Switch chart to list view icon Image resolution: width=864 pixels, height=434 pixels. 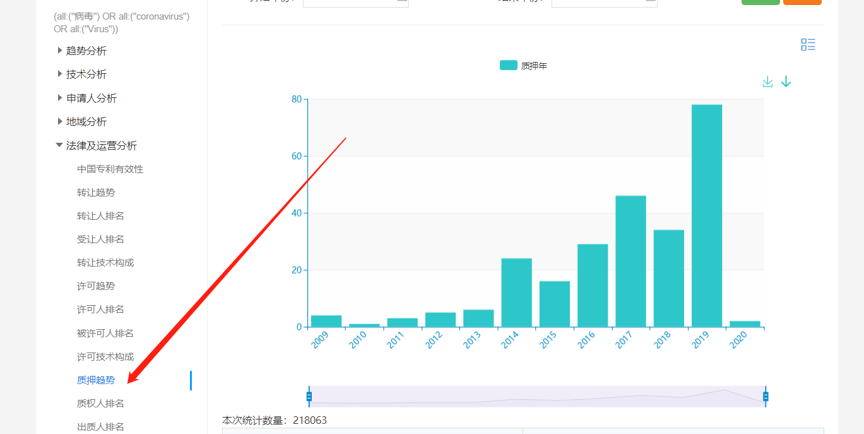[x=808, y=45]
